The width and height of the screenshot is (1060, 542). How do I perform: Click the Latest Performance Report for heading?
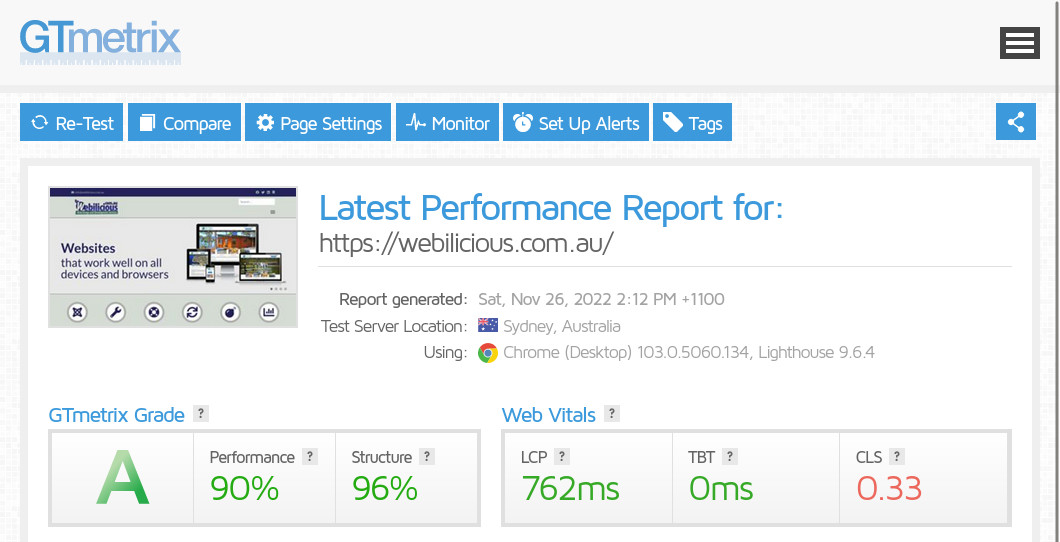pyautogui.click(x=551, y=207)
